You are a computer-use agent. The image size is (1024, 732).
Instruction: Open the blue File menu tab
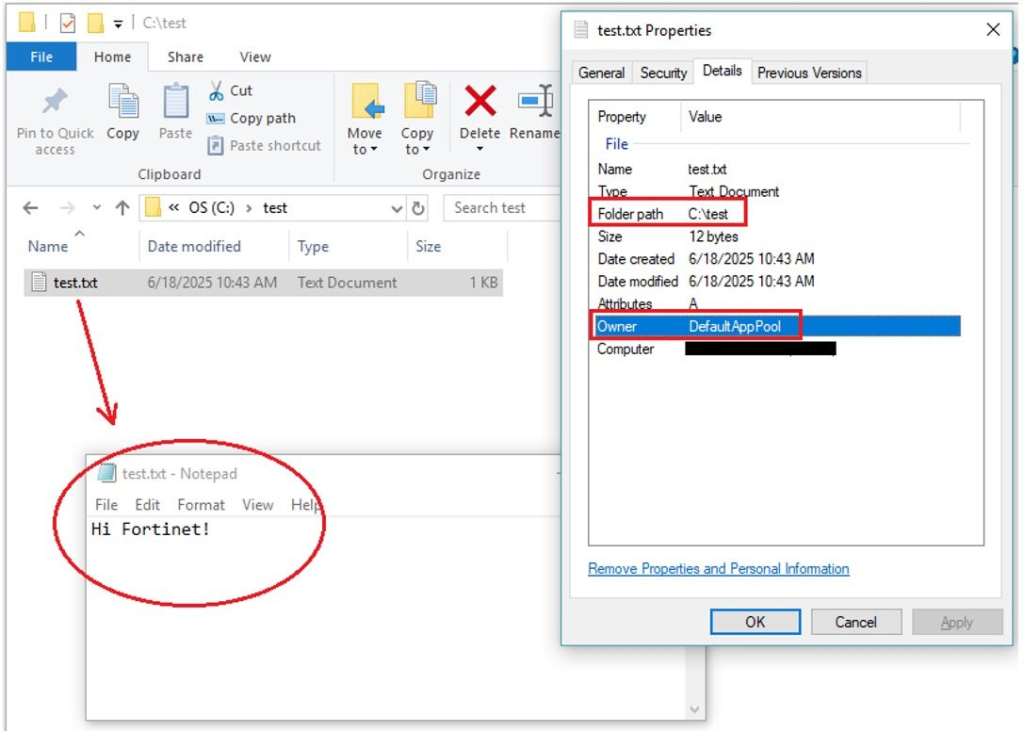click(41, 57)
